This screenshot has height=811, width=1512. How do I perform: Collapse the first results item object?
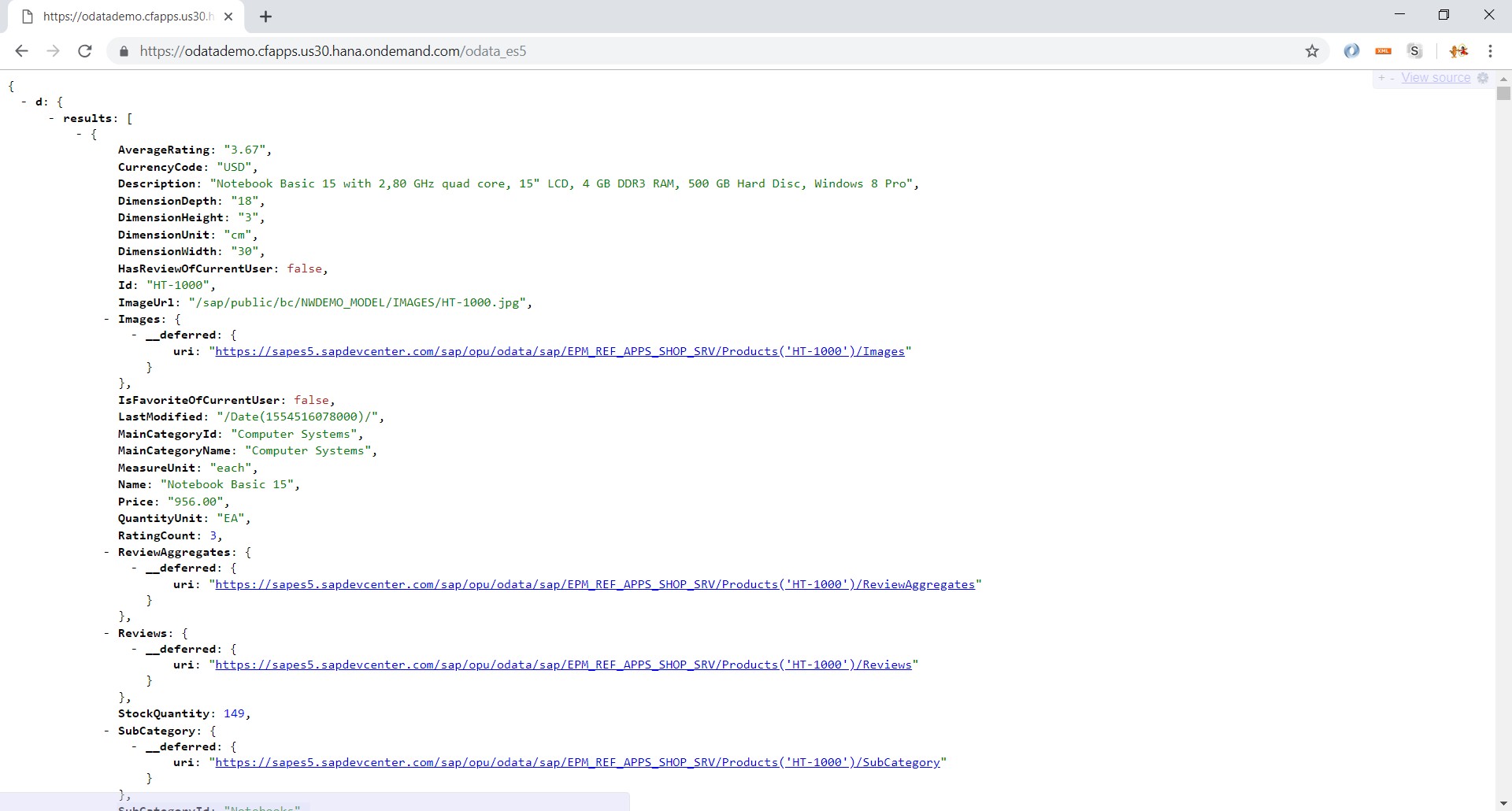click(80, 135)
